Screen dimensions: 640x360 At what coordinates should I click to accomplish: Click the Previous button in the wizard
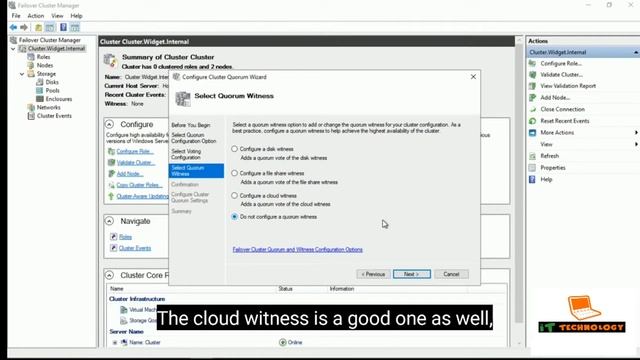pyautogui.click(x=373, y=274)
